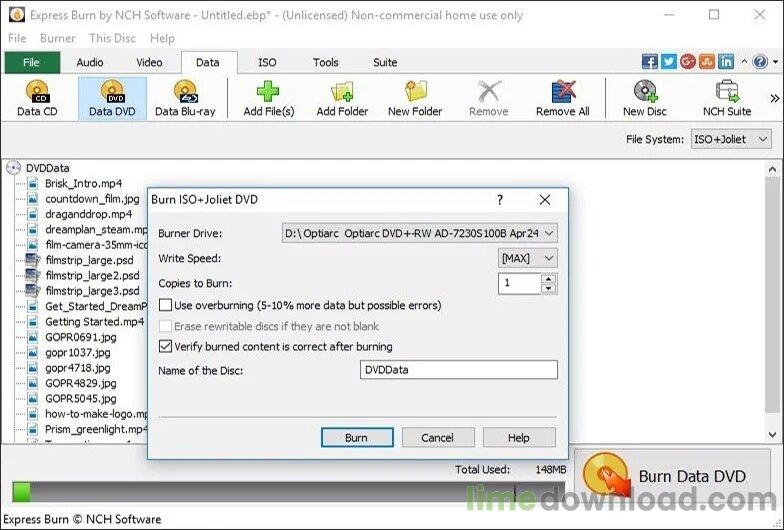The width and height of the screenshot is (784, 530).
Task: Expand the Write Speed MAX dropdown
Action: pos(528,258)
